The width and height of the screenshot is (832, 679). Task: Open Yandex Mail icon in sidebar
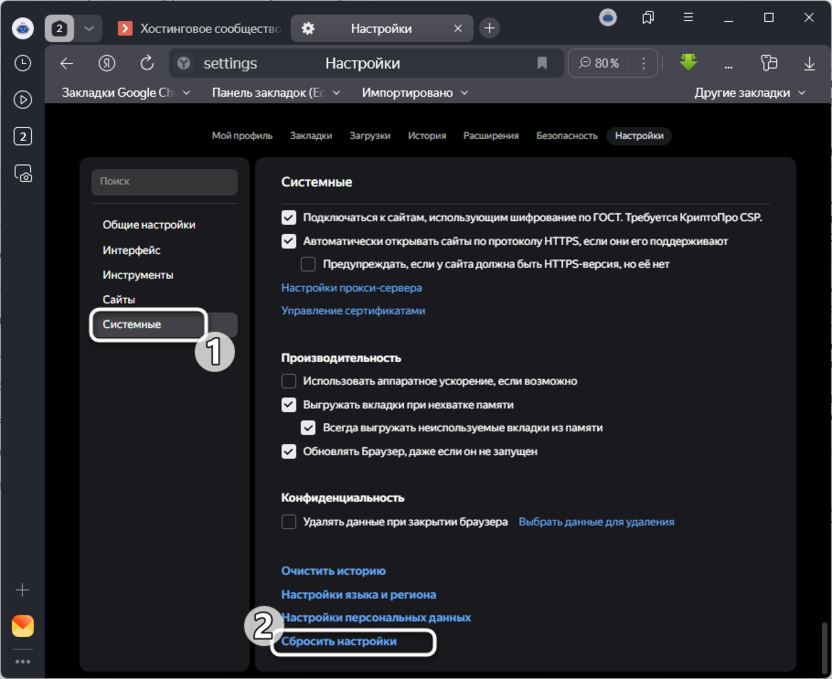(23, 626)
